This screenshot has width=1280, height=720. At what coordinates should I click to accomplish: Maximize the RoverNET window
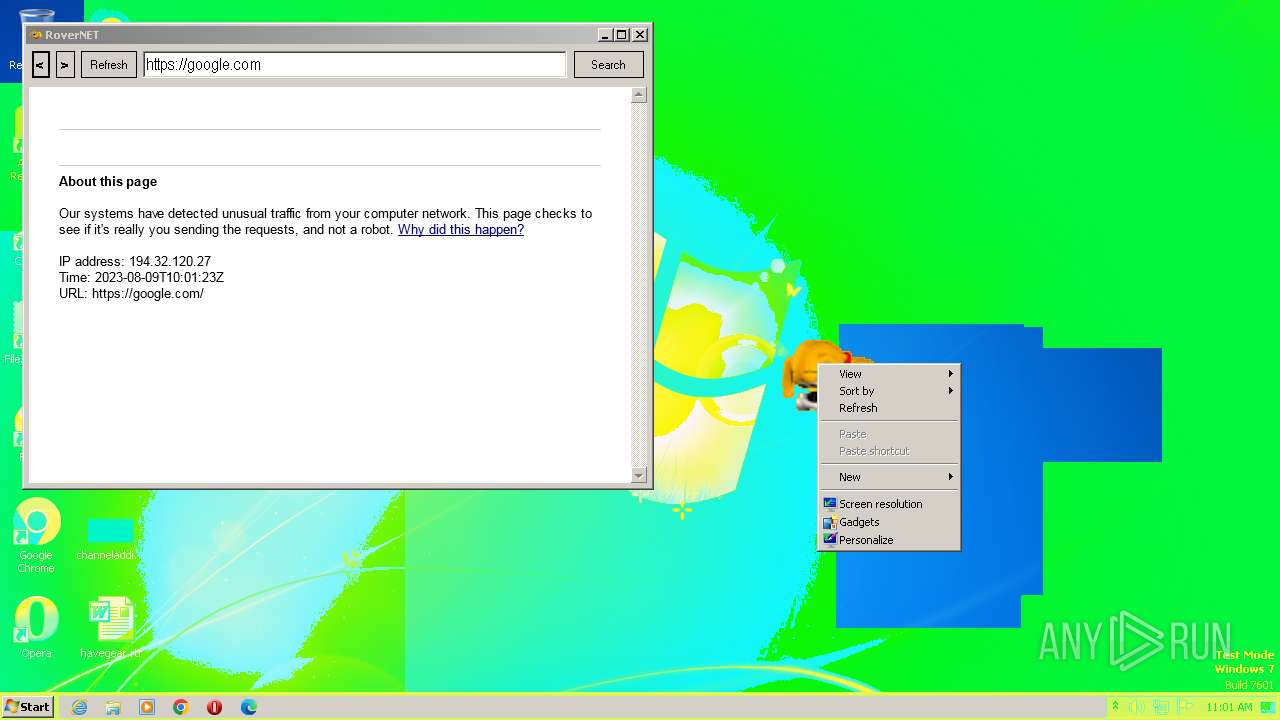click(x=622, y=35)
